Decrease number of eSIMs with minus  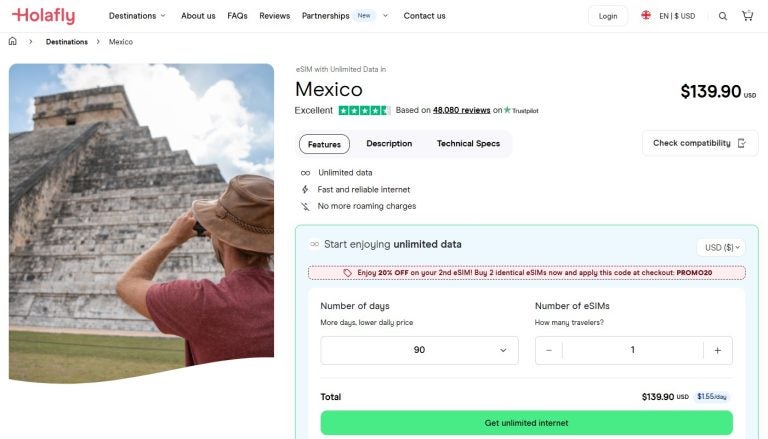(549, 350)
